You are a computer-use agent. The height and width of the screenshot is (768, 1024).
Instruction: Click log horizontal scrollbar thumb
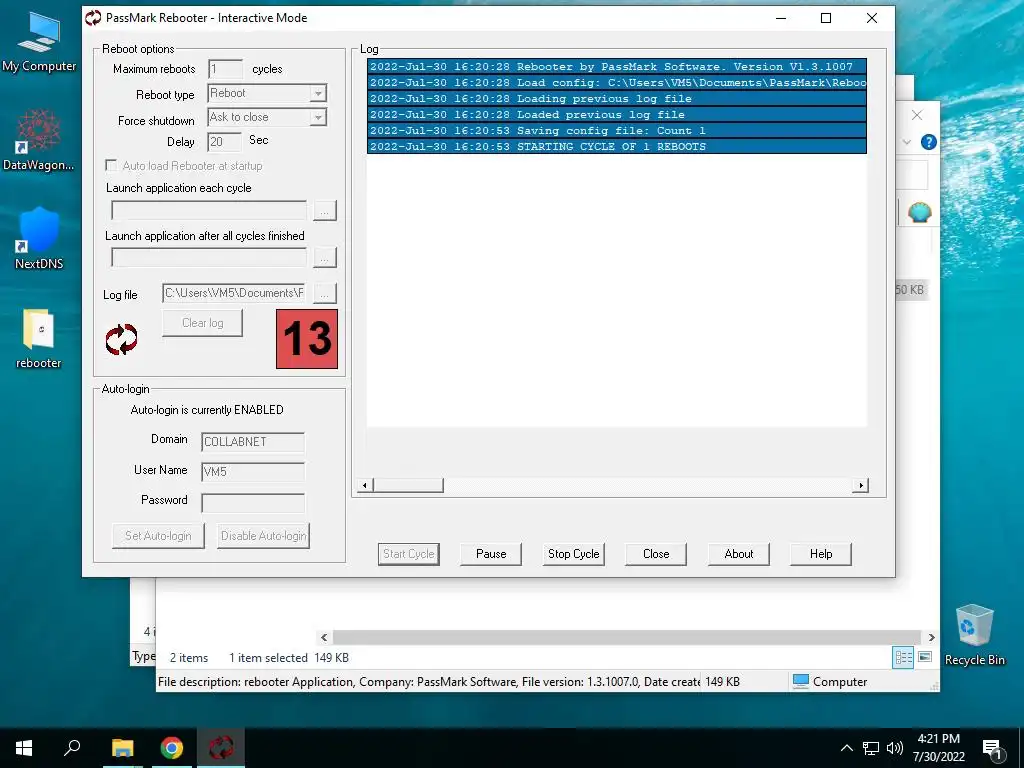tap(408, 485)
